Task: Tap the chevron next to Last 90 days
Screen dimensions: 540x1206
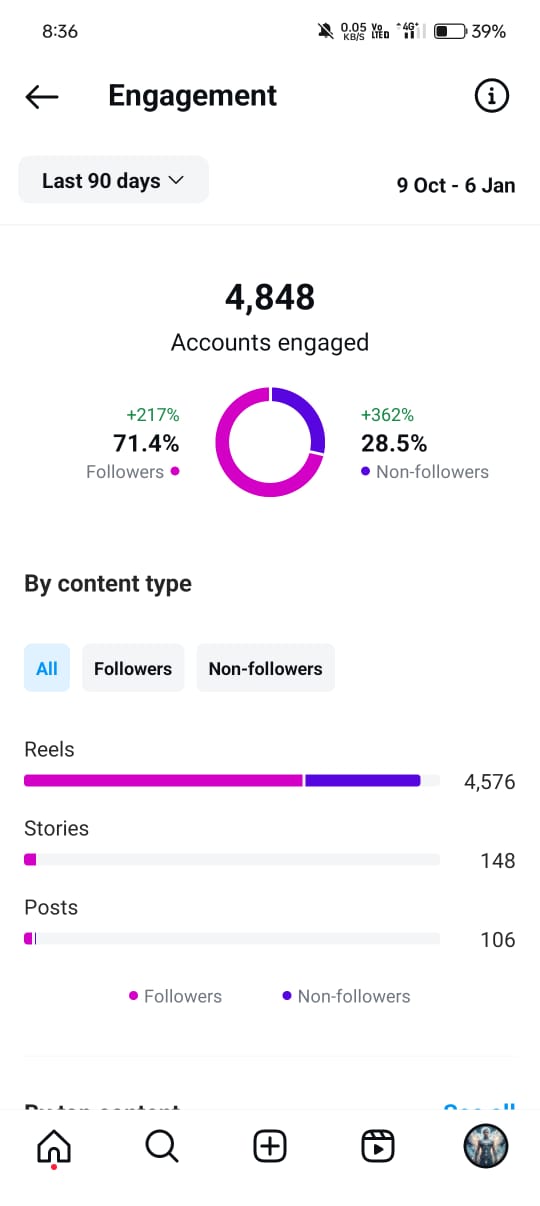Action: 176,181
